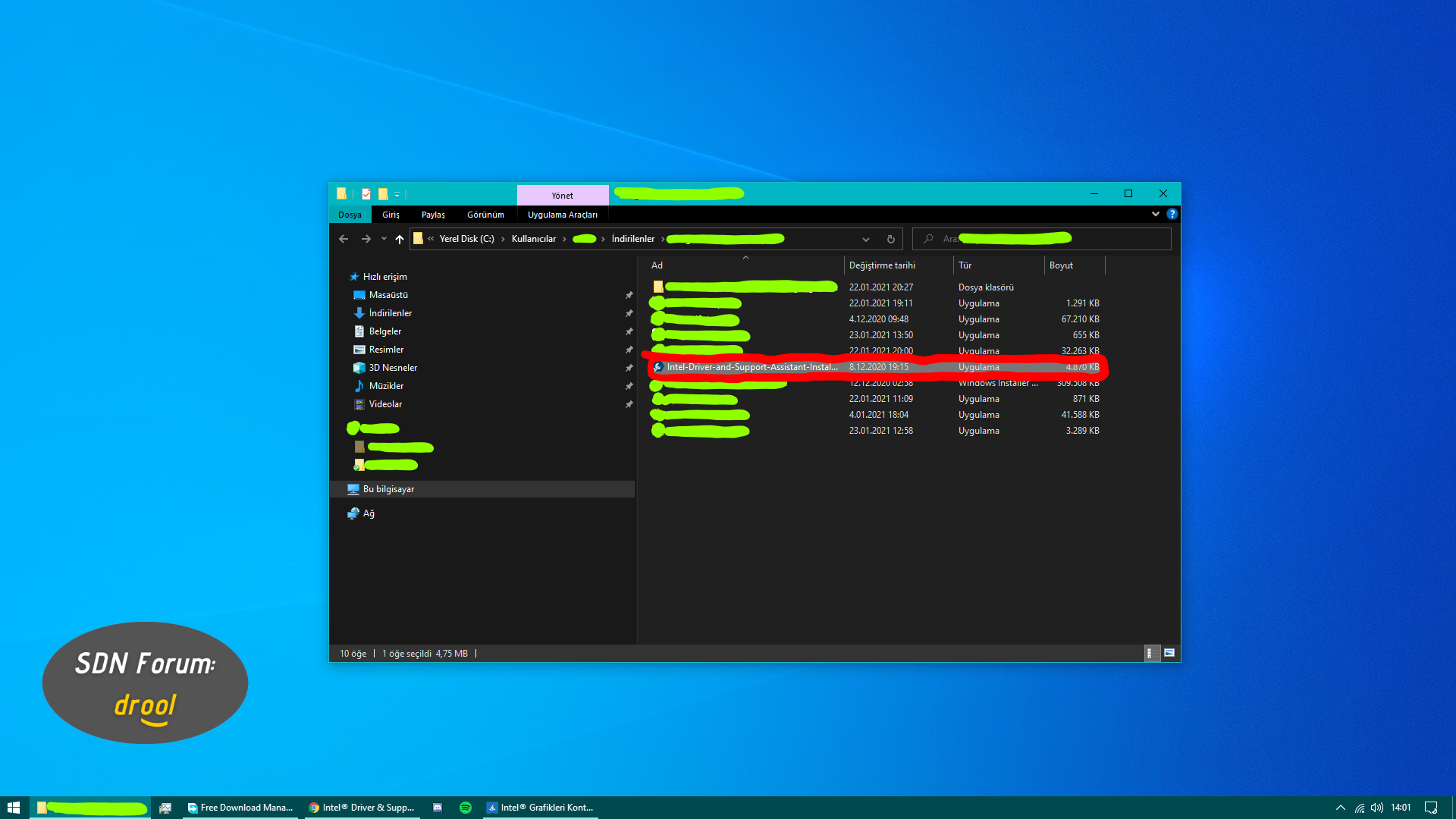Click the Back navigation arrow
This screenshot has height=819, width=1456.
point(344,239)
